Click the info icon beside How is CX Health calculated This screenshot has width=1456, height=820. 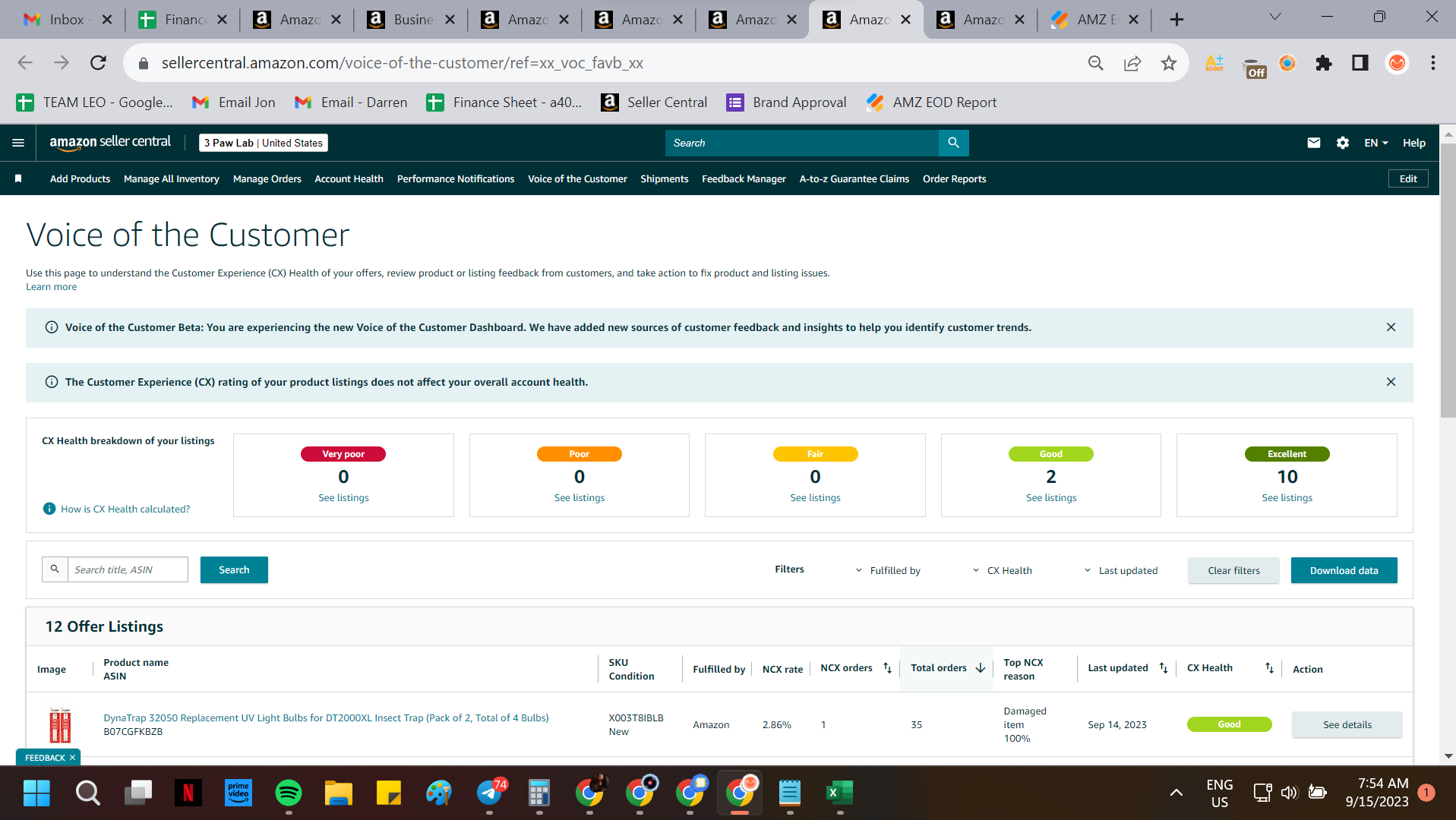(49, 509)
